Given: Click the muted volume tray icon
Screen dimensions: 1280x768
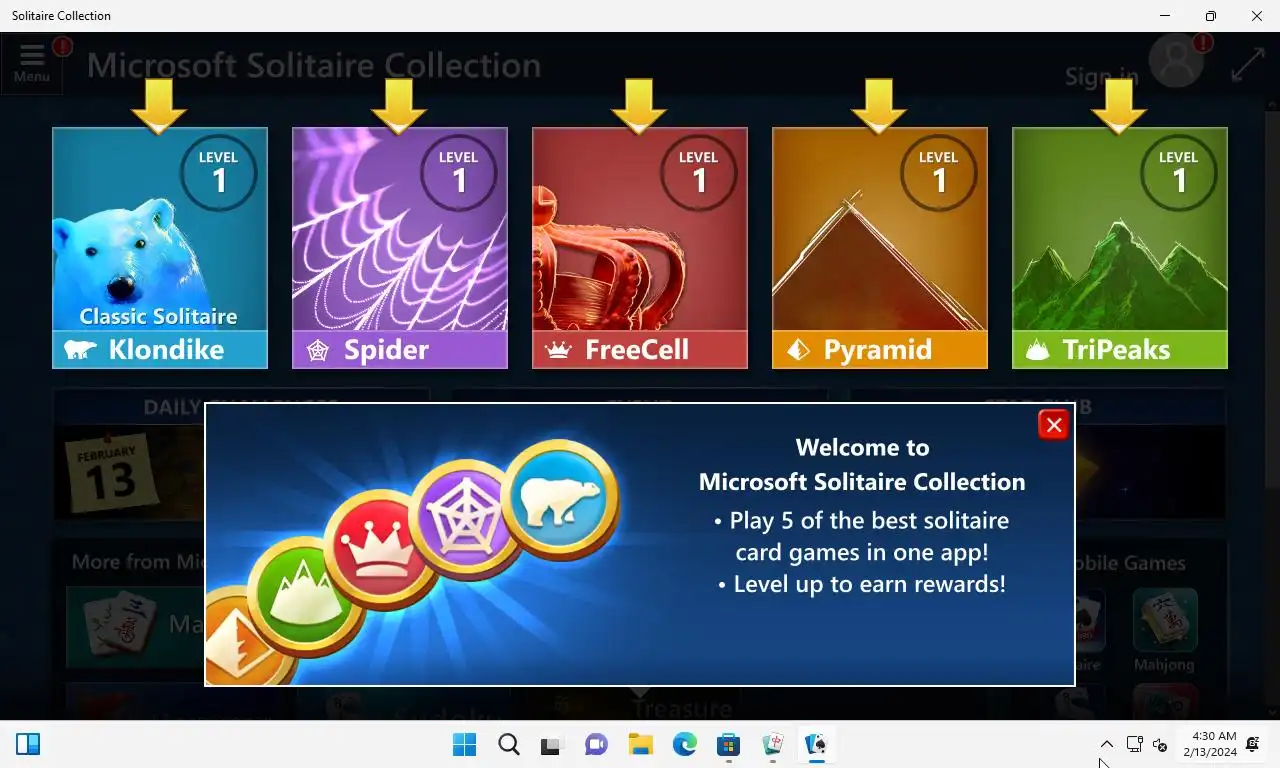Looking at the screenshot, I should [x=1160, y=744].
